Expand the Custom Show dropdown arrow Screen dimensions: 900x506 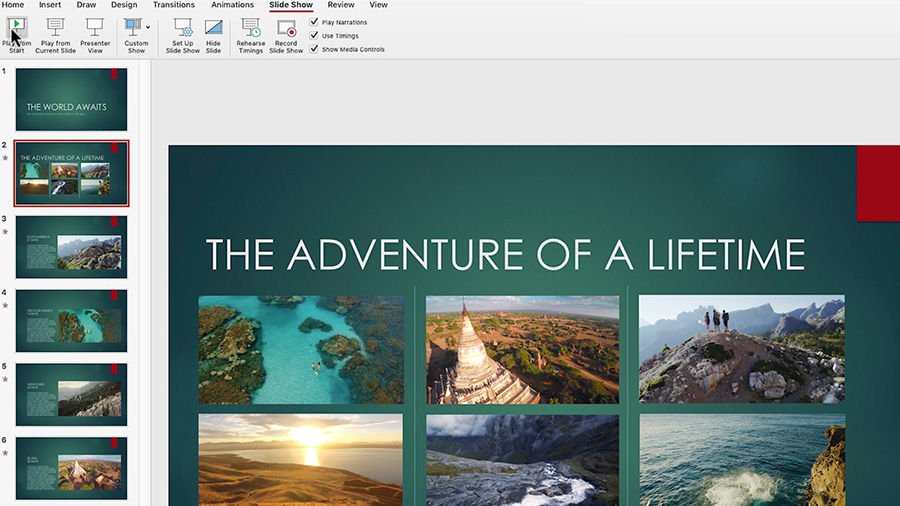click(x=148, y=27)
